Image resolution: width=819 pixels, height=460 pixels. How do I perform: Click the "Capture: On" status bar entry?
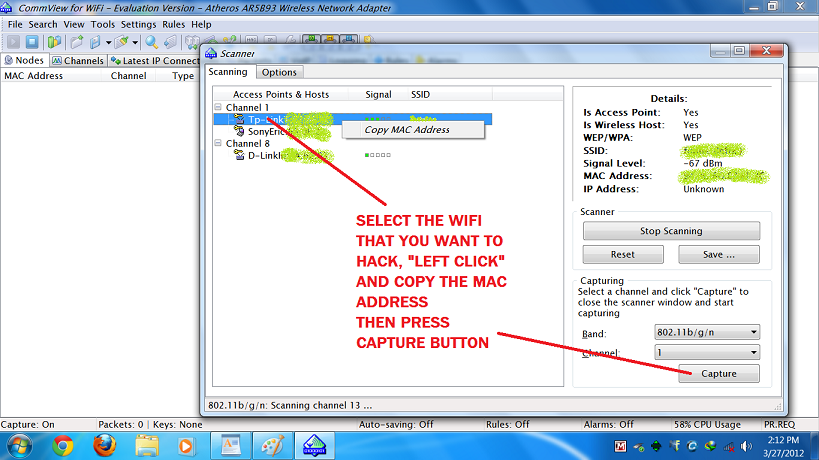28,424
